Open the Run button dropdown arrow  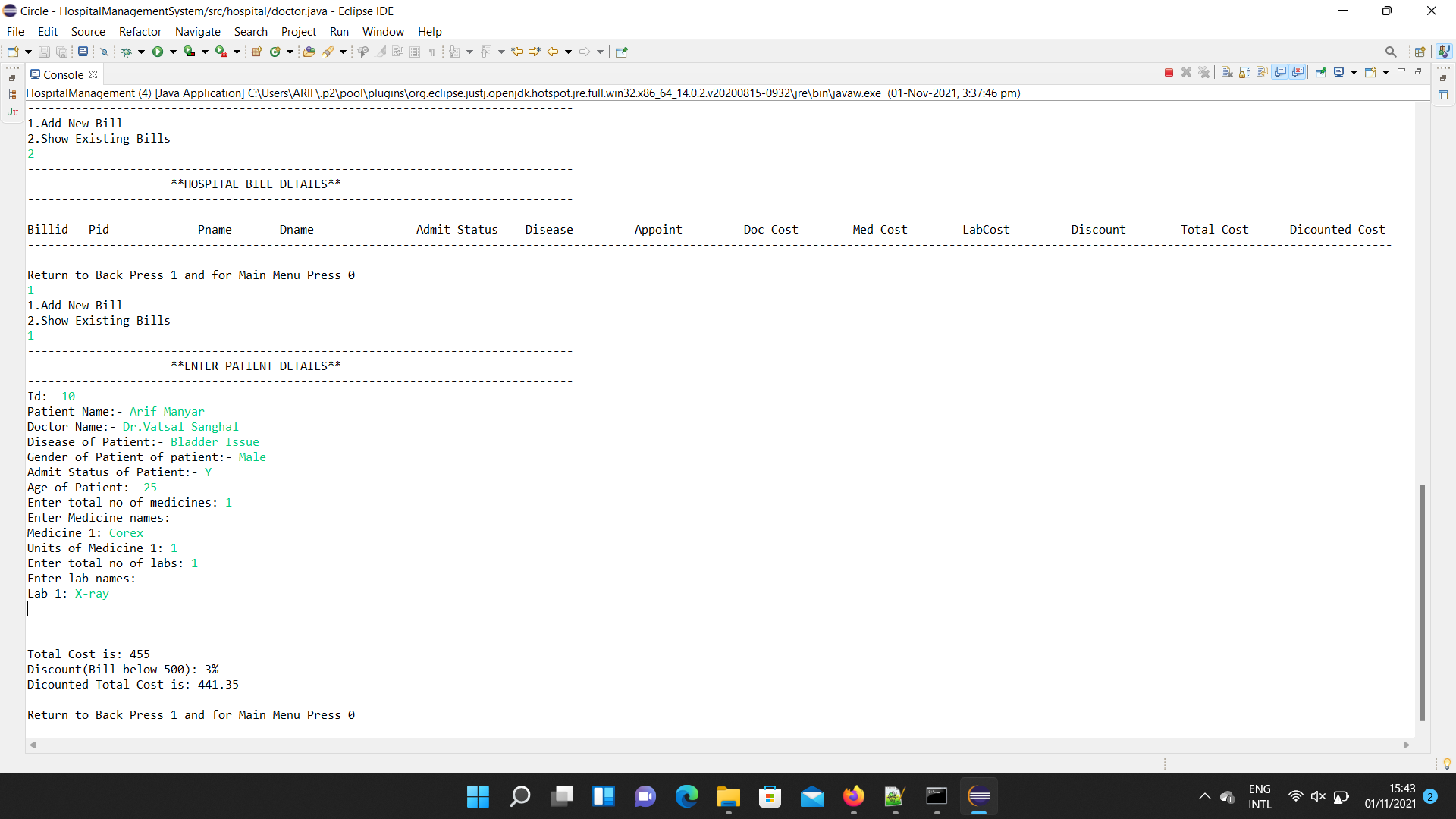[172, 51]
